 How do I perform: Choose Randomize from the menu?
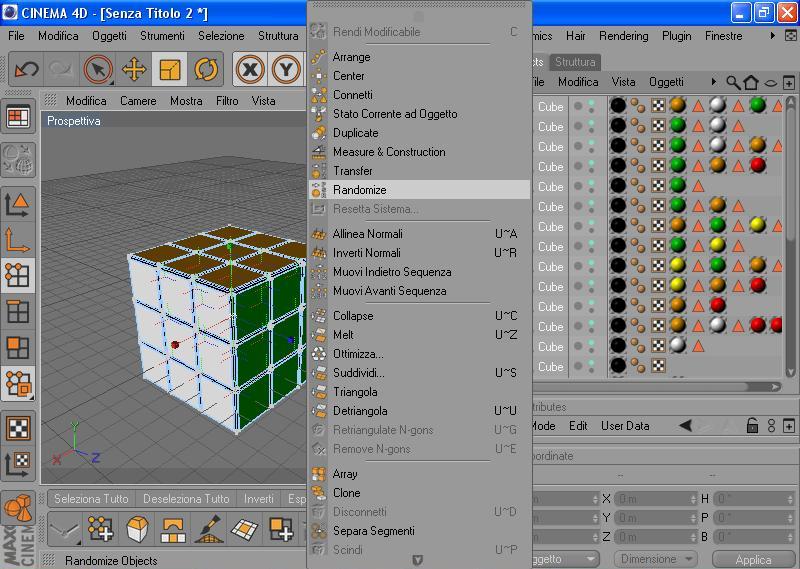[x=419, y=190]
